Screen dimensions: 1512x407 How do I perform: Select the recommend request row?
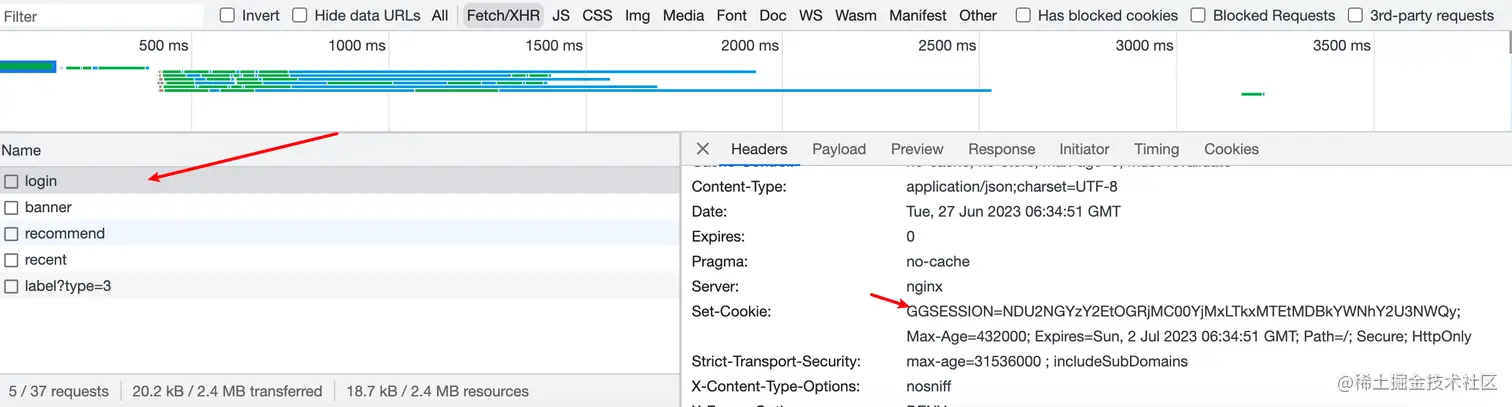pos(65,233)
